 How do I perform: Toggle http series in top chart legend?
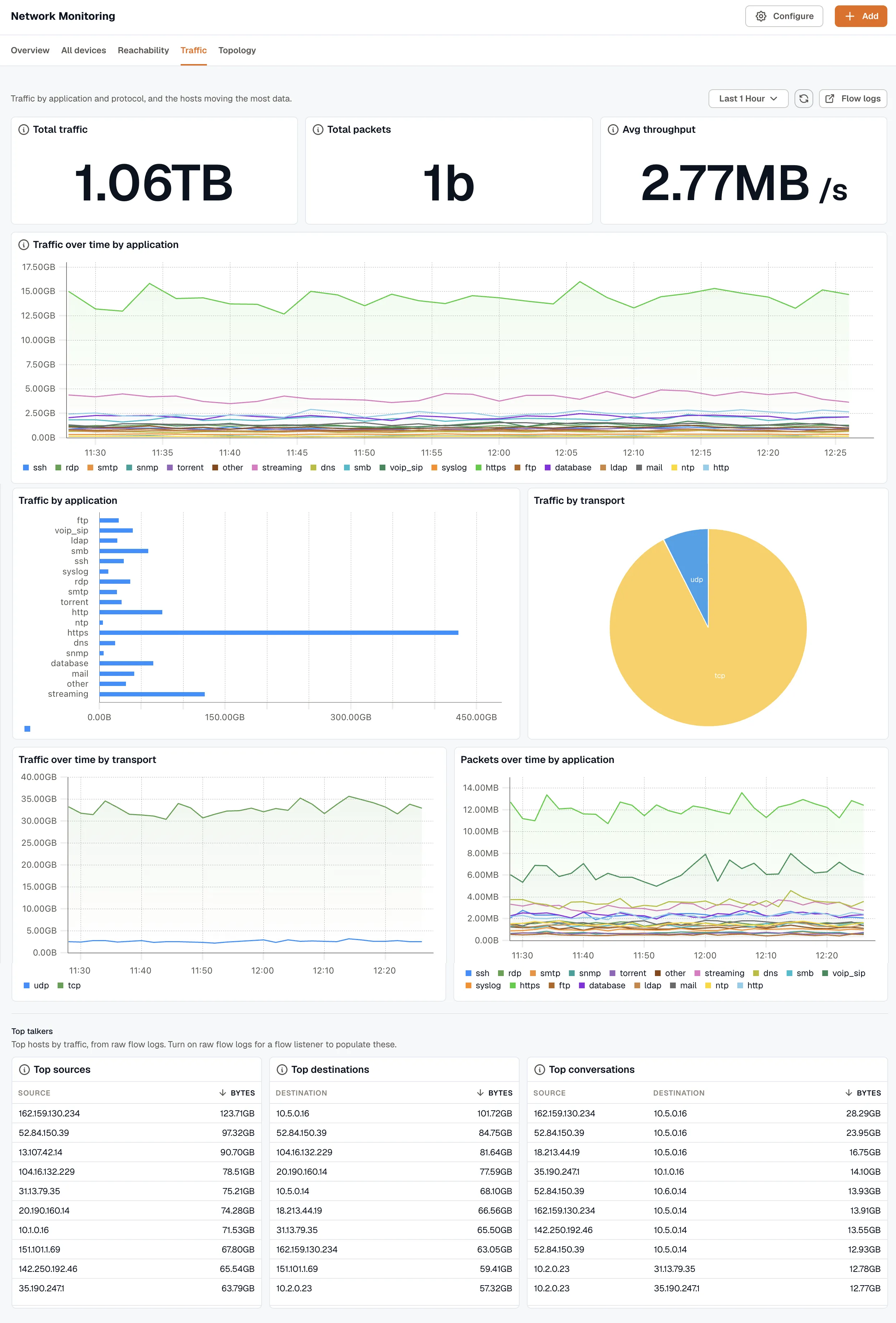tap(716, 468)
